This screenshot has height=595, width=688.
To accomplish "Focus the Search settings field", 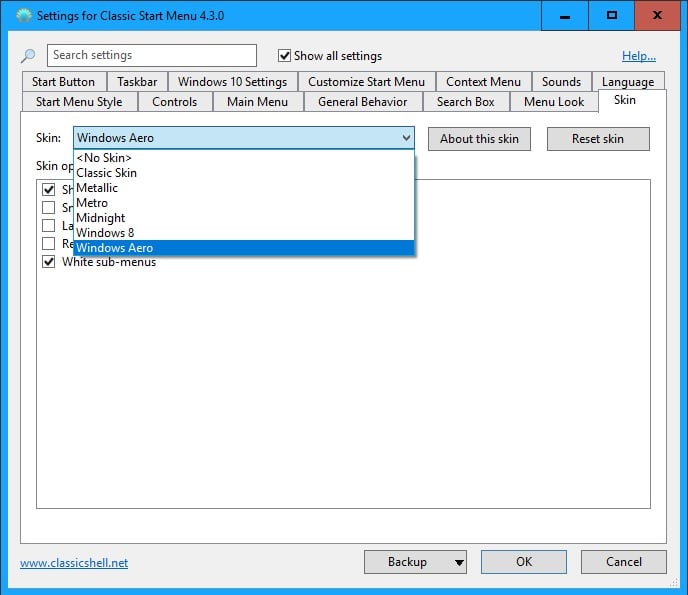I will tap(152, 55).
